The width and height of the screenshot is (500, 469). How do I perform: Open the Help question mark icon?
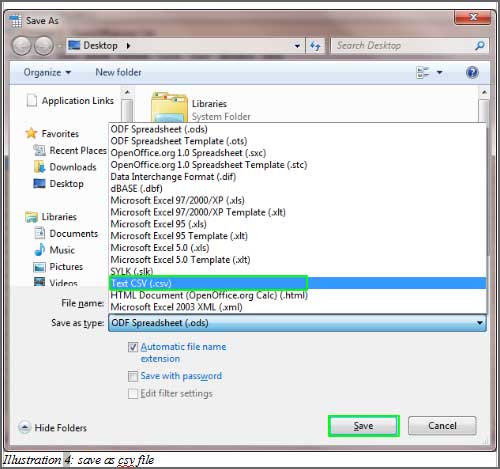tap(472, 72)
